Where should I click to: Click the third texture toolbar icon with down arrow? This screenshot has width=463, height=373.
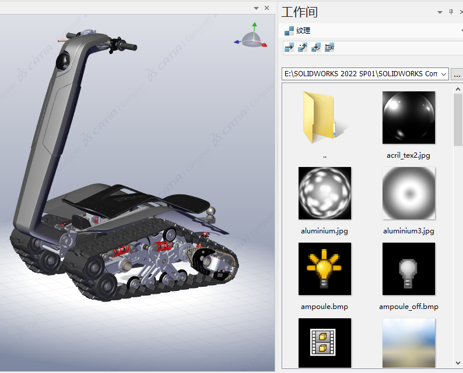(x=316, y=48)
